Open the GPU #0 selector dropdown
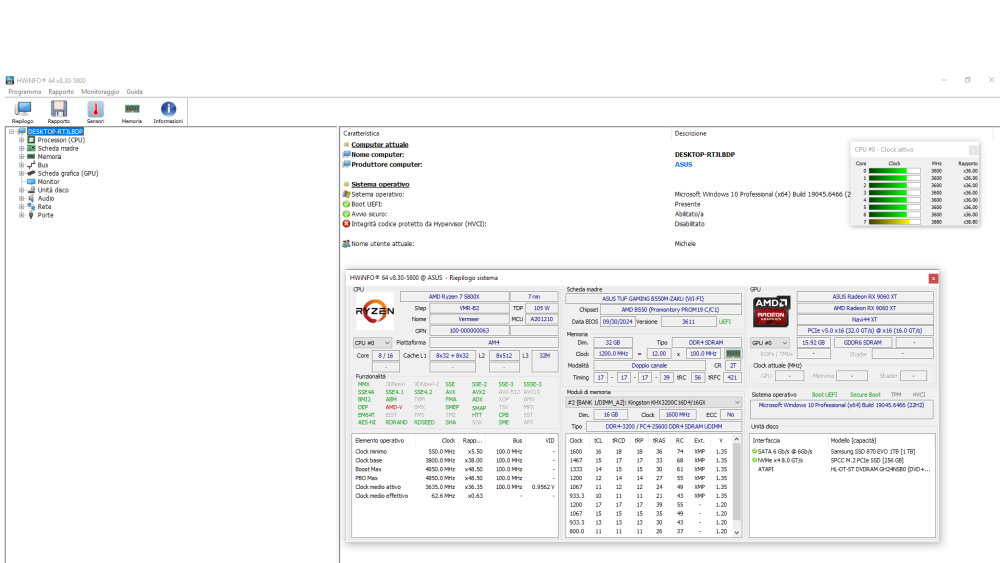This screenshot has height=563, width=1000. click(x=770, y=342)
